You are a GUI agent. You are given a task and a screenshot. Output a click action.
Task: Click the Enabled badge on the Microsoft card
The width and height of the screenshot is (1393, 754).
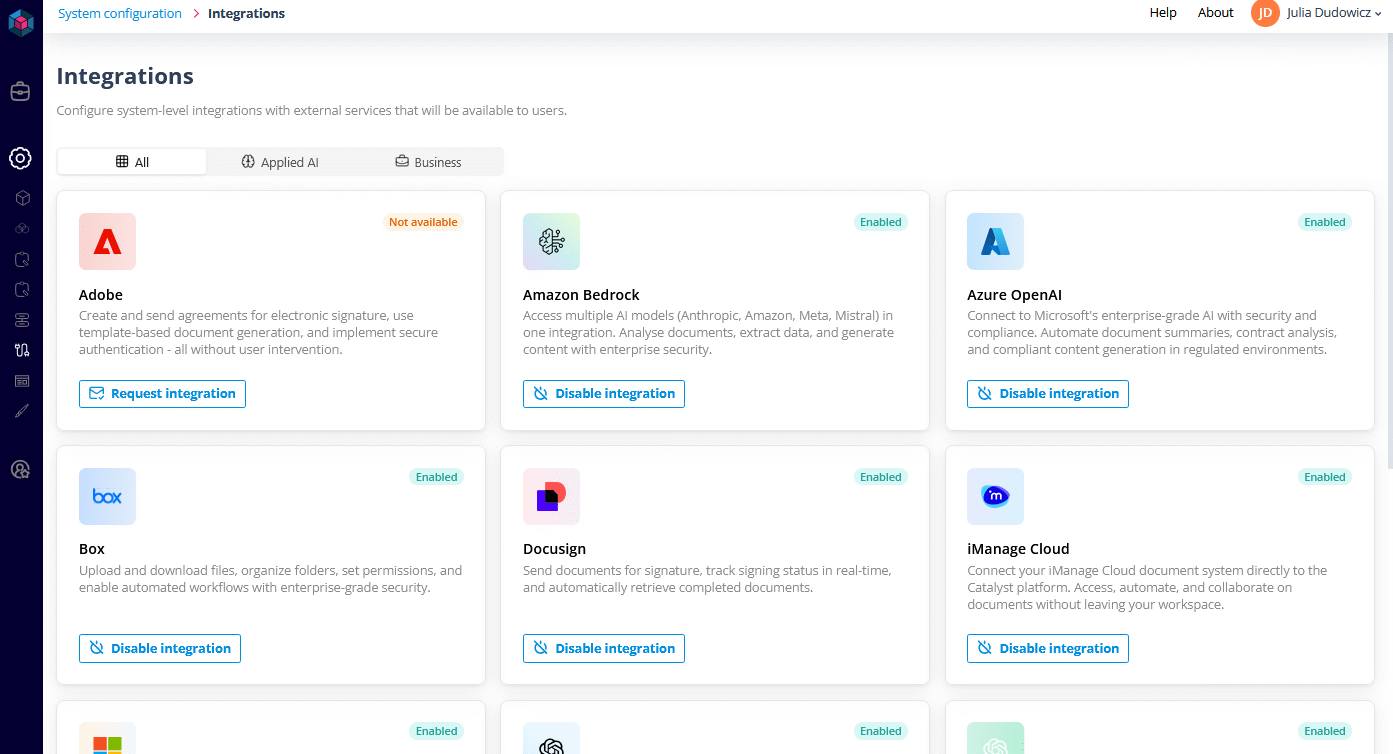pyautogui.click(x=437, y=731)
